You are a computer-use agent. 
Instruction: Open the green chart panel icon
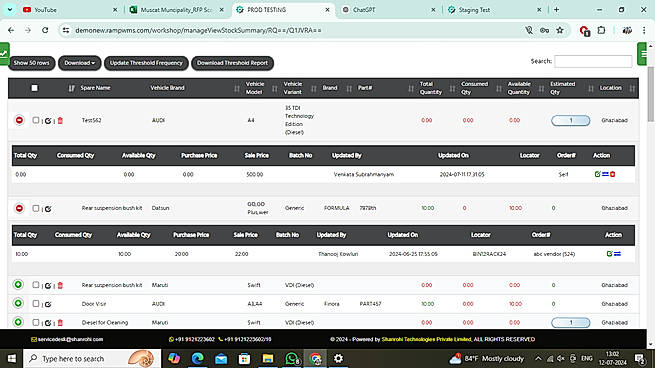(x=4, y=54)
